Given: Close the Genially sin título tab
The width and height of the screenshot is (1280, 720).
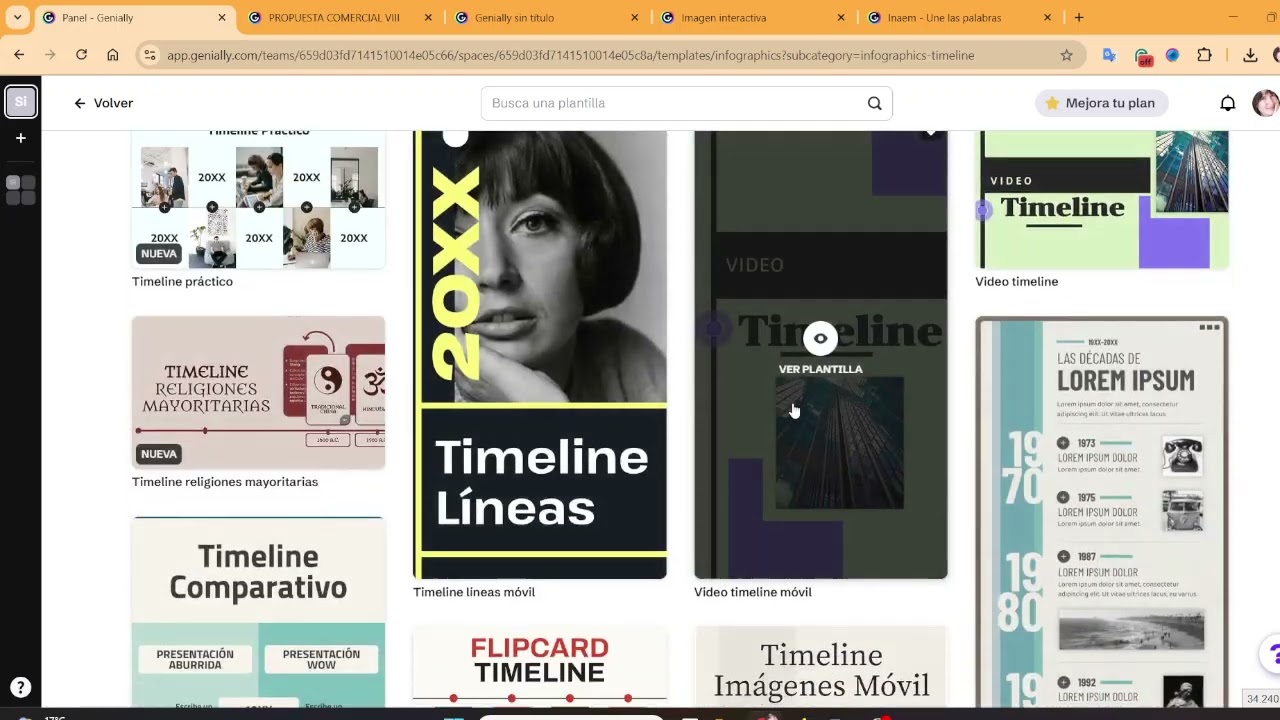Looking at the screenshot, I should tap(634, 17).
